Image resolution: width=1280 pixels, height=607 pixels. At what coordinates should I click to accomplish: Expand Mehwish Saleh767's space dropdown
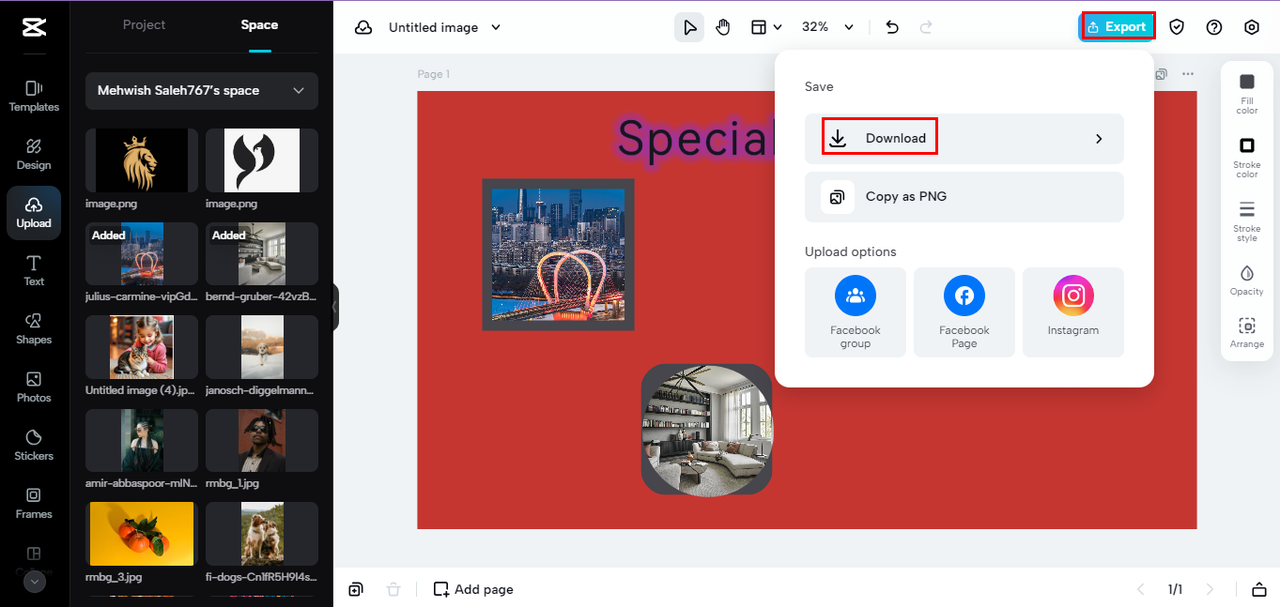tap(202, 90)
